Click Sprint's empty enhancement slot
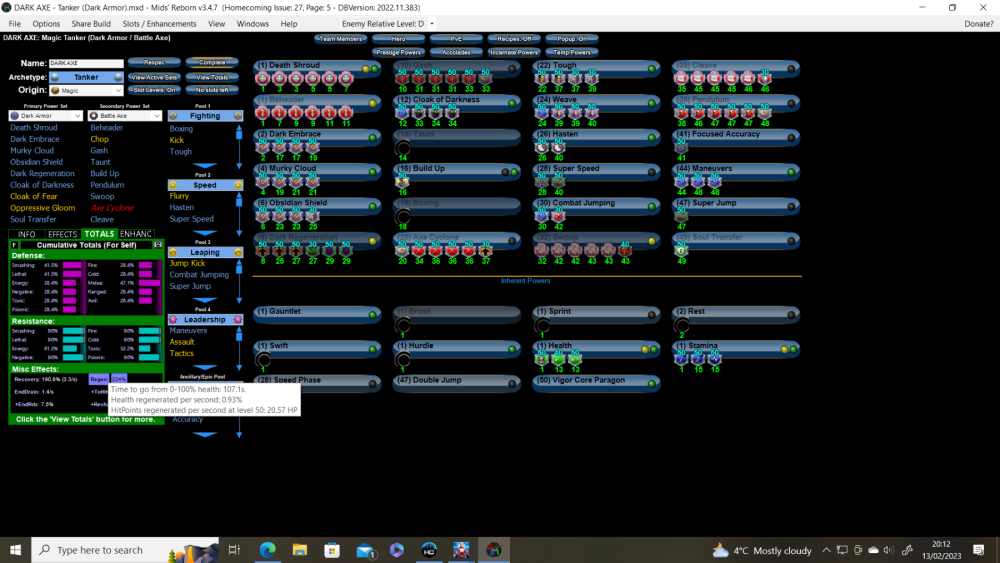This screenshot has width=1000, height=563. point(541,325)
